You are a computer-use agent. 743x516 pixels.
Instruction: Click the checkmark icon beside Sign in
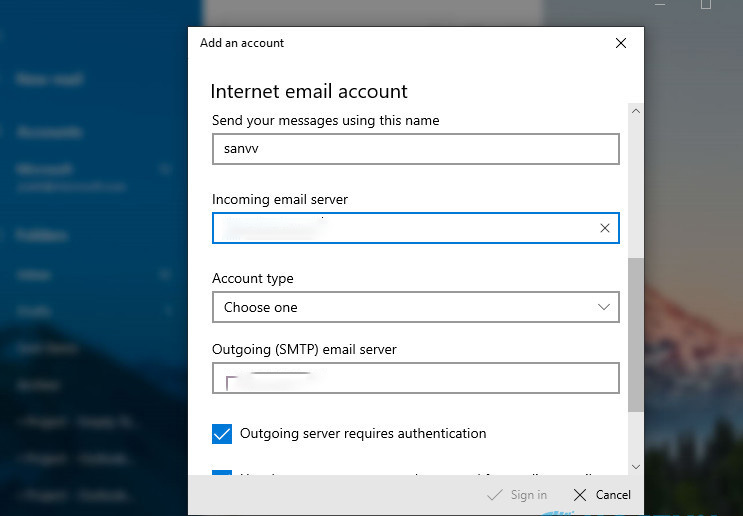point(494,495)
